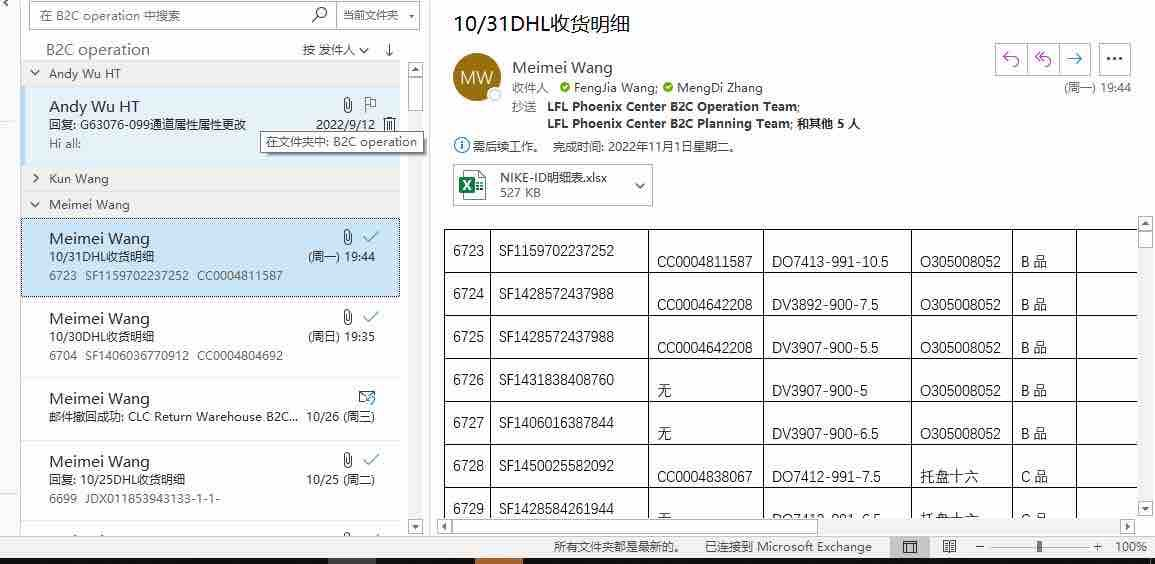Toggle complete checkmark on 10/31DHL收货明细 email

point(371,237)
